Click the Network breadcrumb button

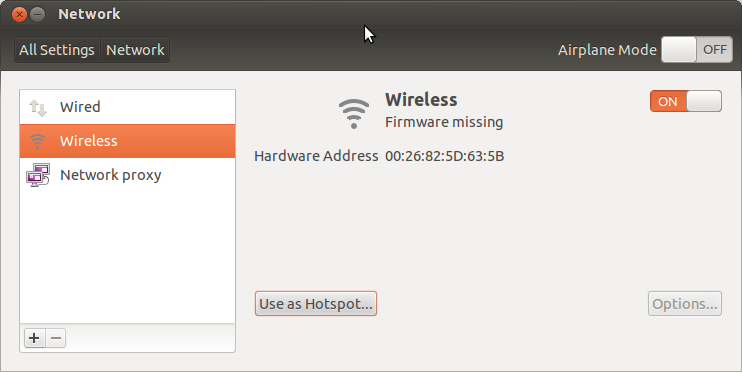point(135,50)
